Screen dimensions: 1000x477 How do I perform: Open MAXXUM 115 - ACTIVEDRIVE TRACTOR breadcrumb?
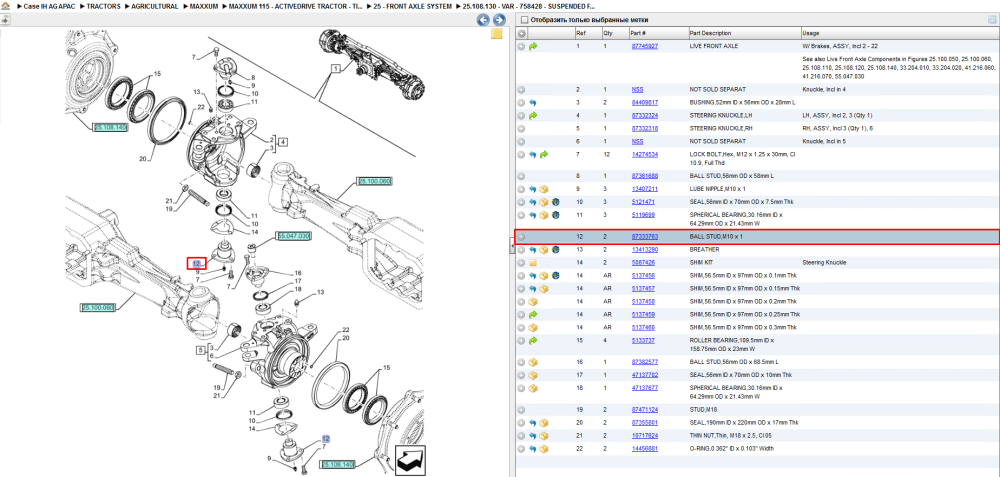tap(293, 5)
